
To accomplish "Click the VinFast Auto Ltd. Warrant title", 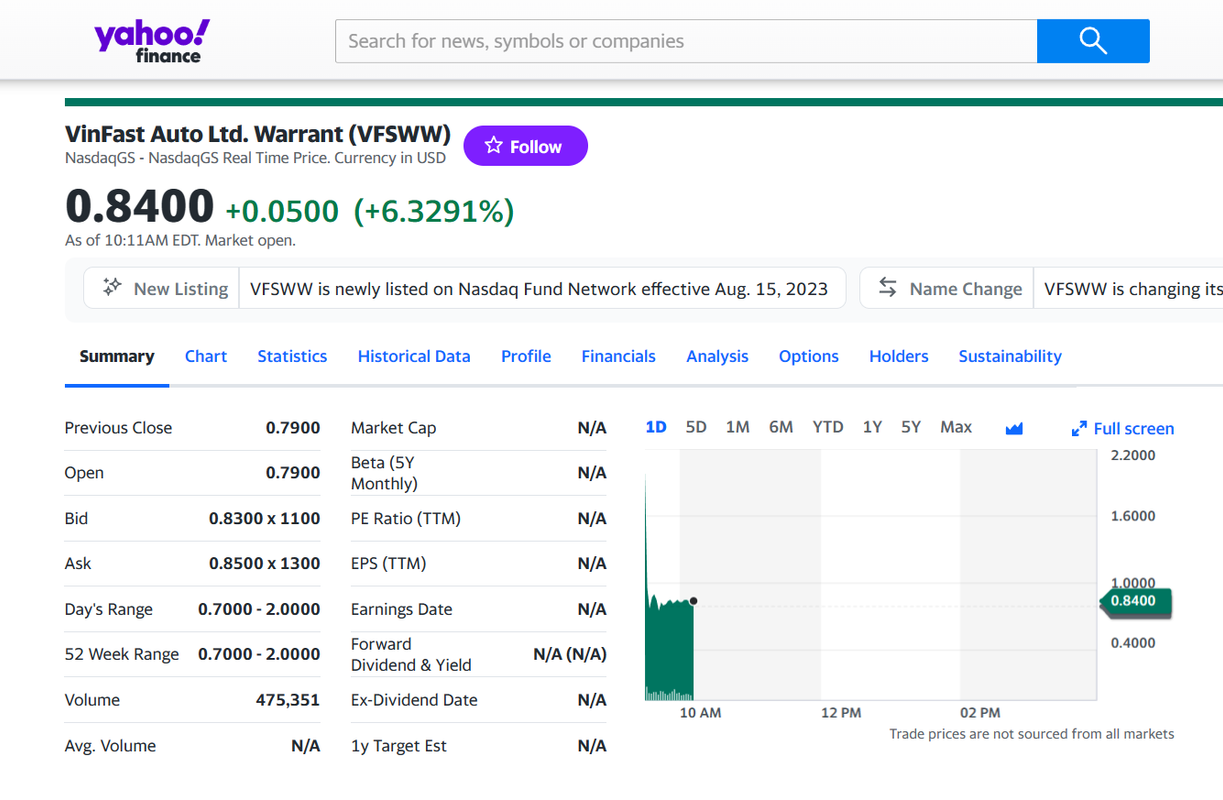I will point(258,134).
